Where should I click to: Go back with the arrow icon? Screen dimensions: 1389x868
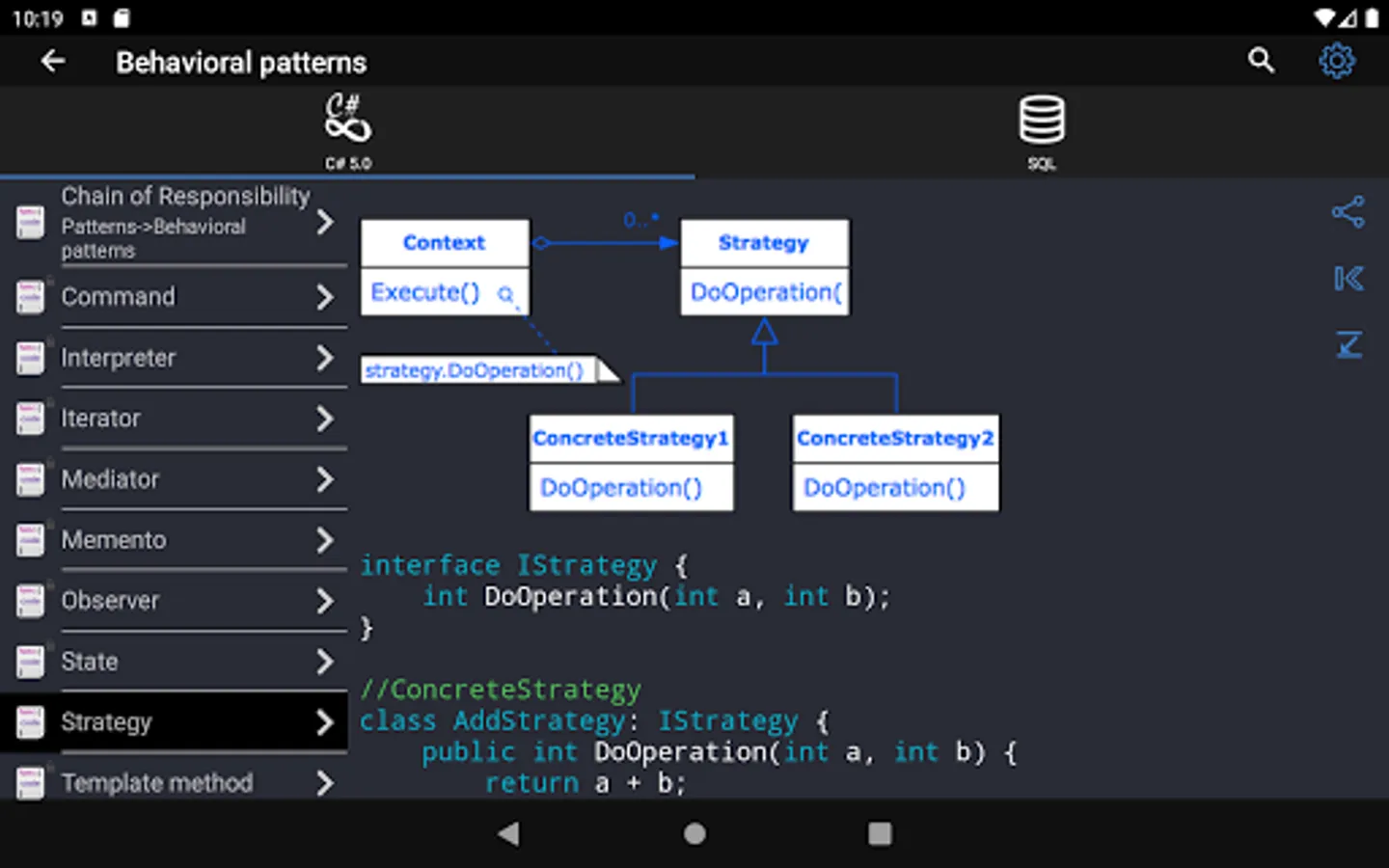coord(53,62)
